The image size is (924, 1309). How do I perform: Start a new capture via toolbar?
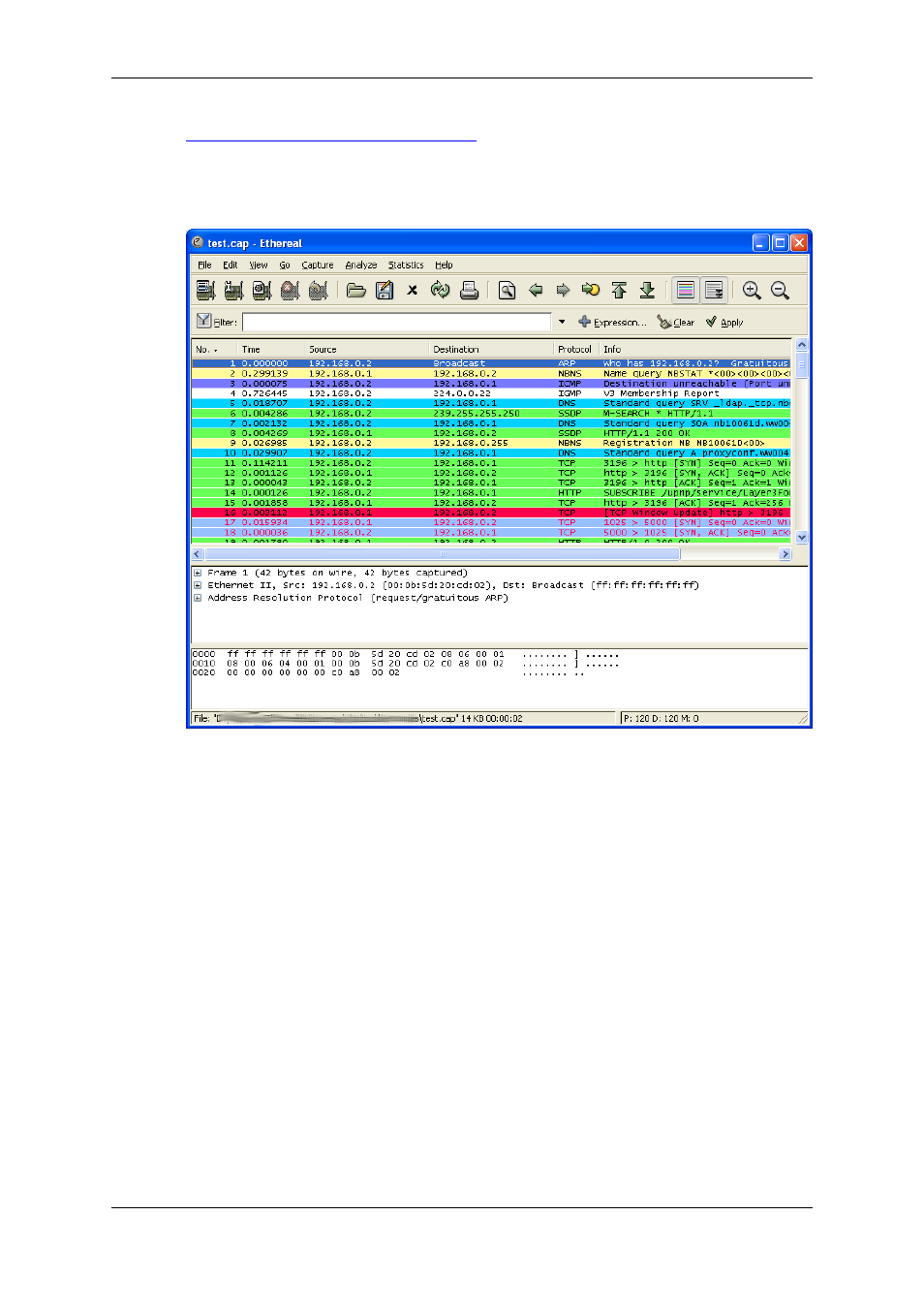click(262, 290)
